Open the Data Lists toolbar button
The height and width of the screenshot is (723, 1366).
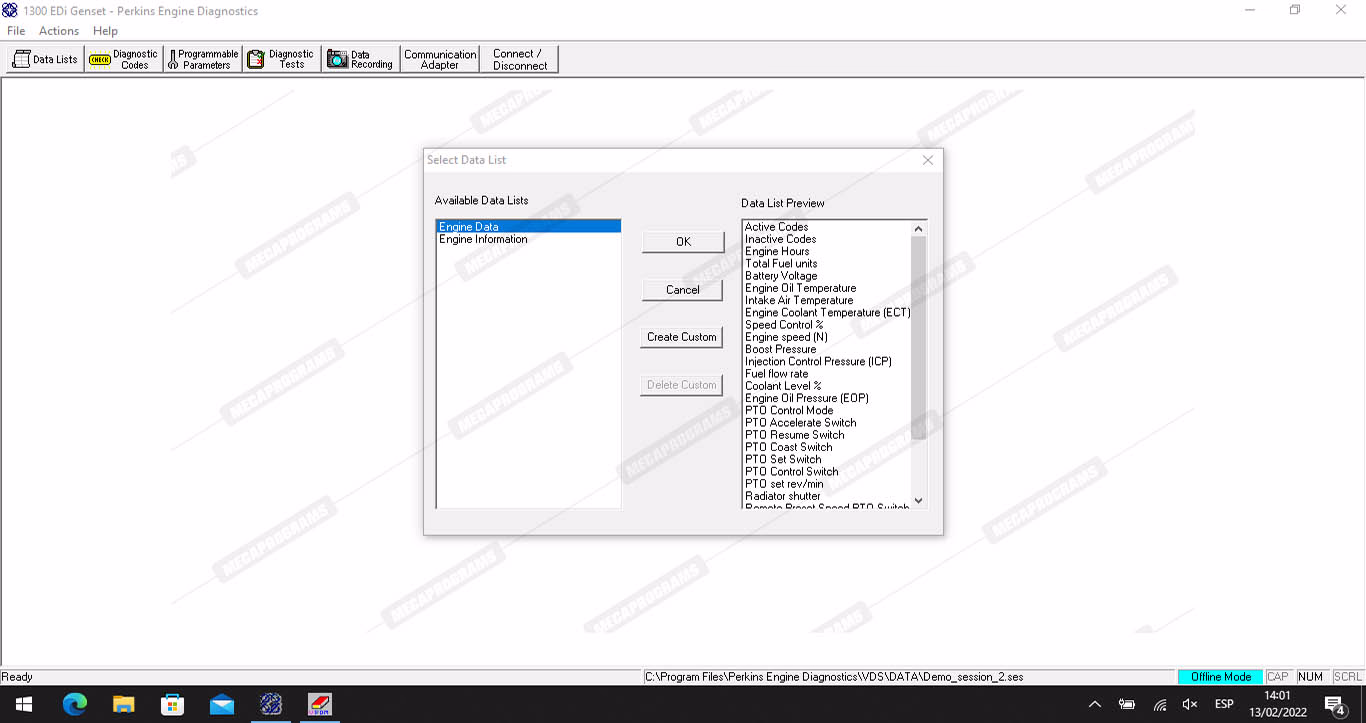[x=45, y=59]
